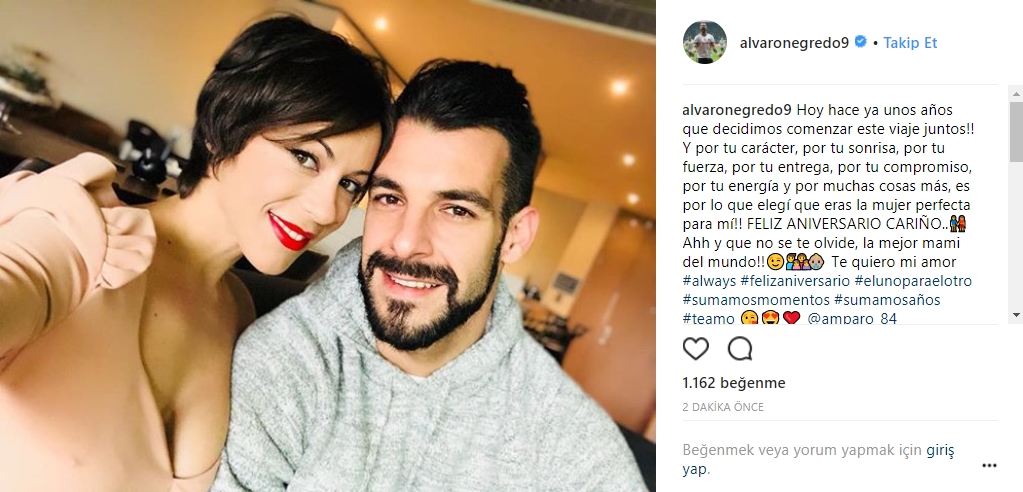Open the alvaronegredo9 username in header
The image size is (1023, 492).
(793, 43)
